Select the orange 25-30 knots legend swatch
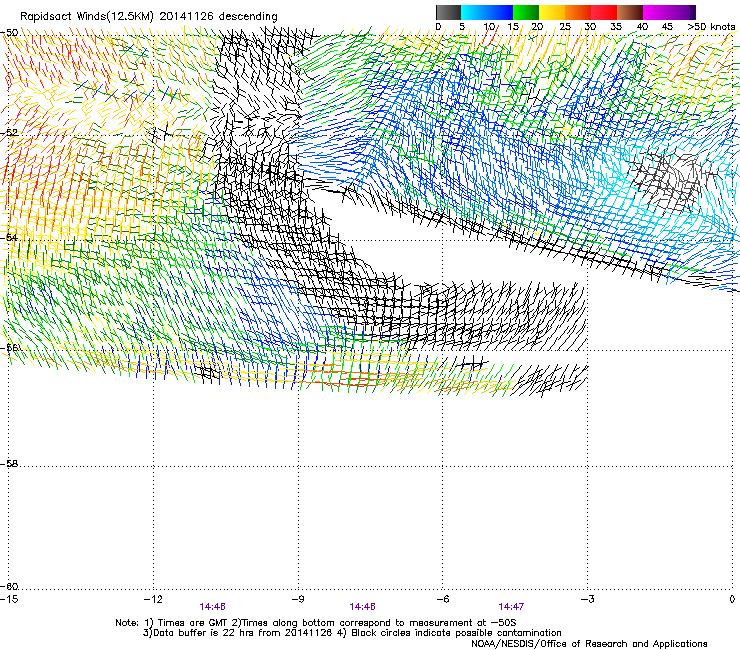The width and height of the screenshot is (740, 650). [x=578, y=12]
